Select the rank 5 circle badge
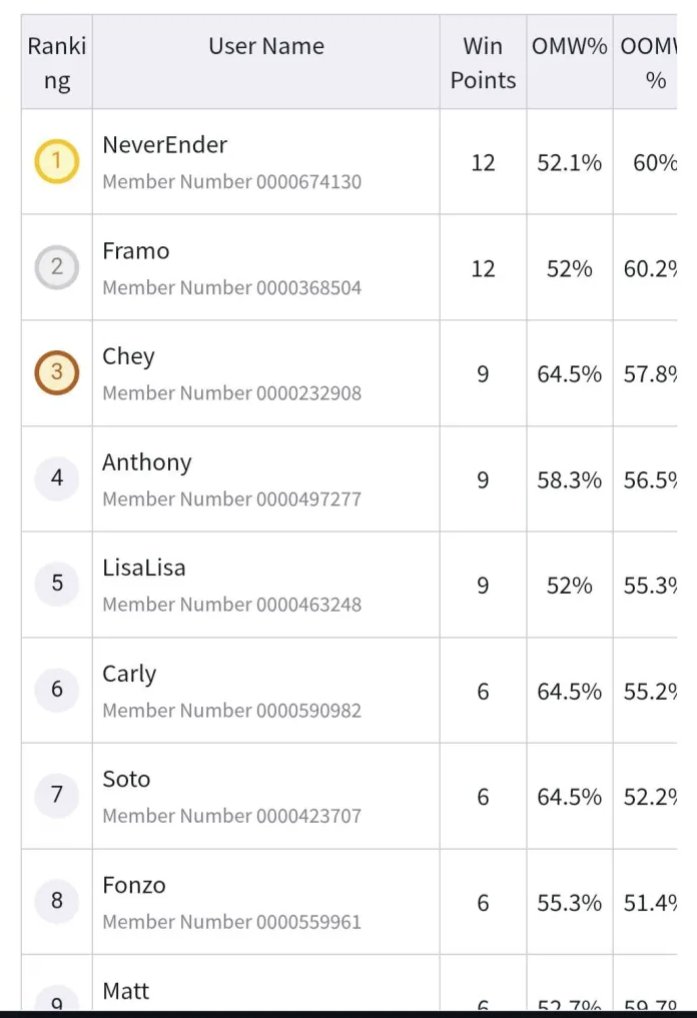Viewport: 697px width, 1018px height. tap(57, 584)
